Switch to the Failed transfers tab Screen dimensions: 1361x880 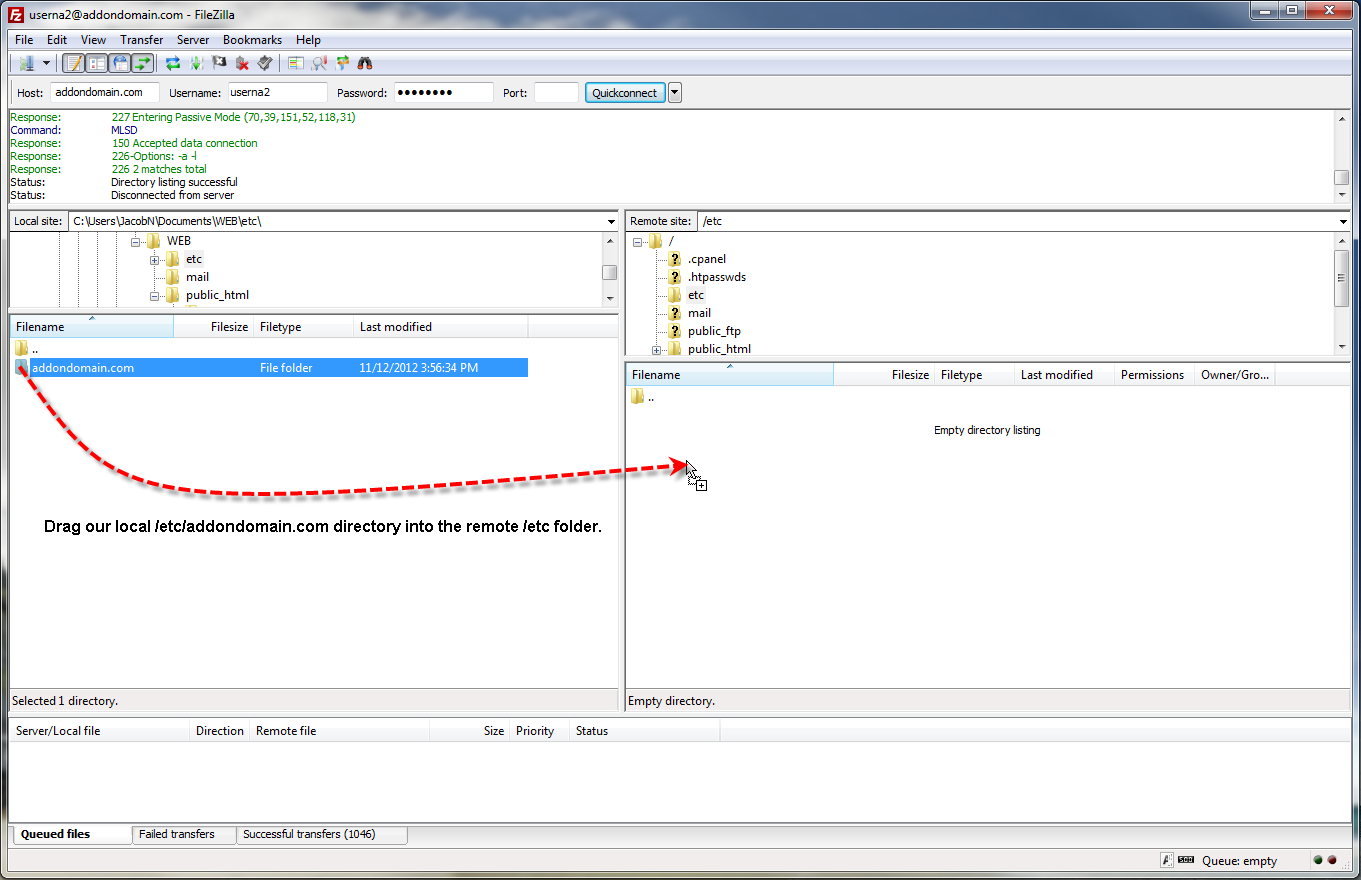click(x=177, y=834)
